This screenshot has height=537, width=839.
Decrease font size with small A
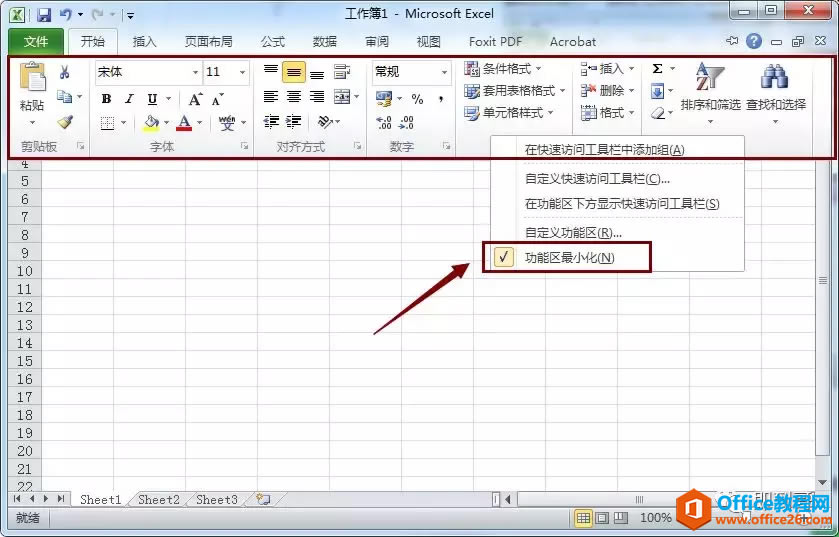217,99
